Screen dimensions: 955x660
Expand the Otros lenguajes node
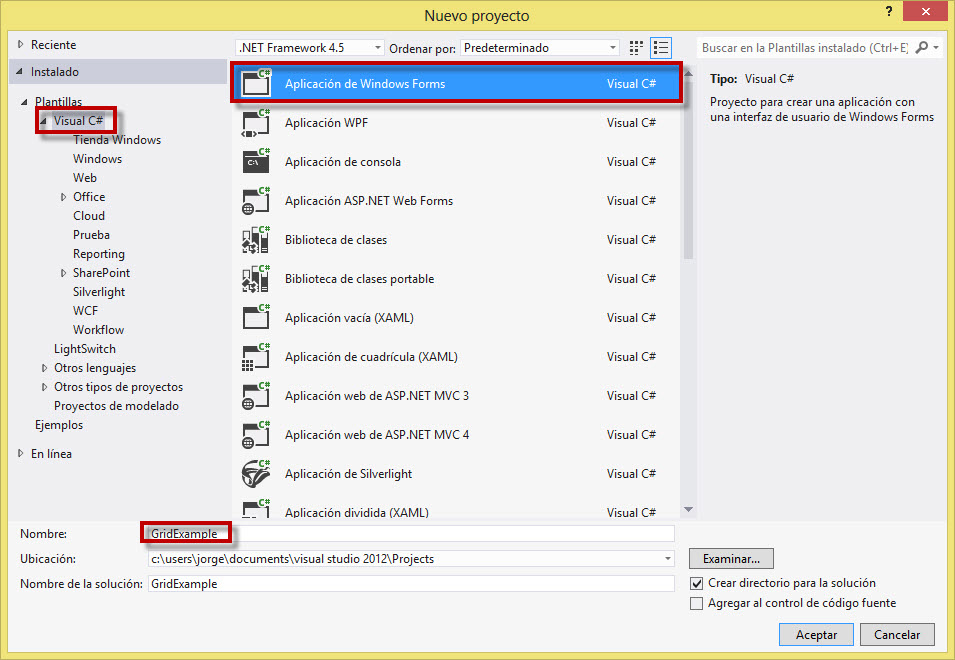[44, 368]
